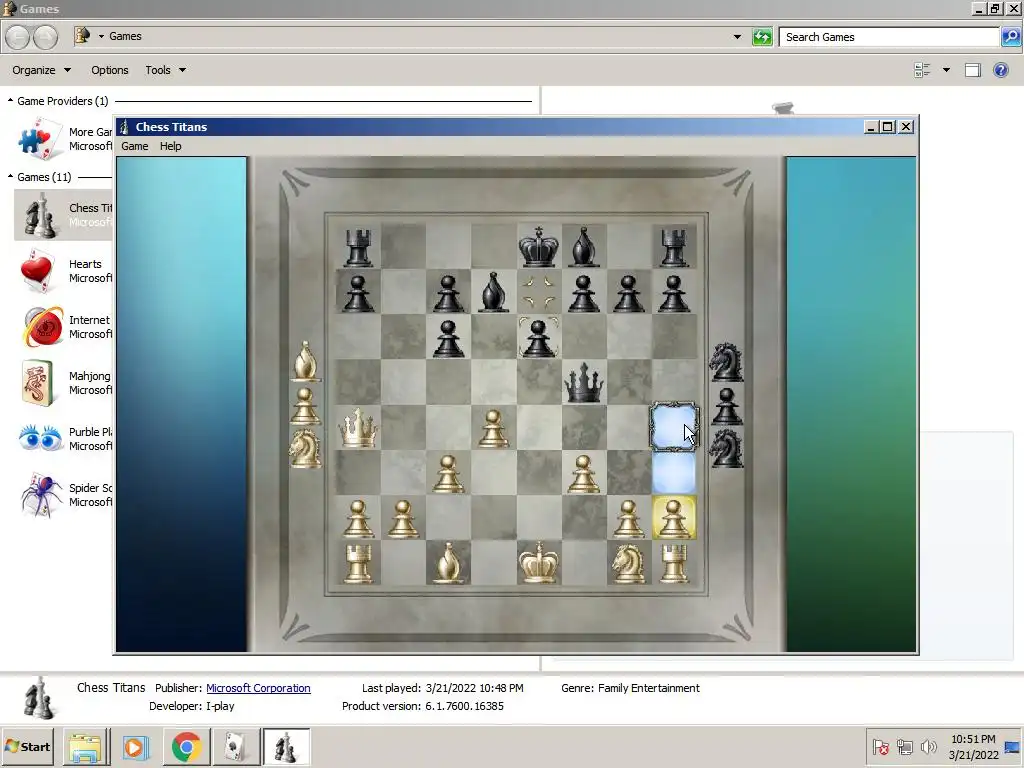Select the black rook on a8
The width and height of the screenshot is (1024, 768).
[358, 248]
